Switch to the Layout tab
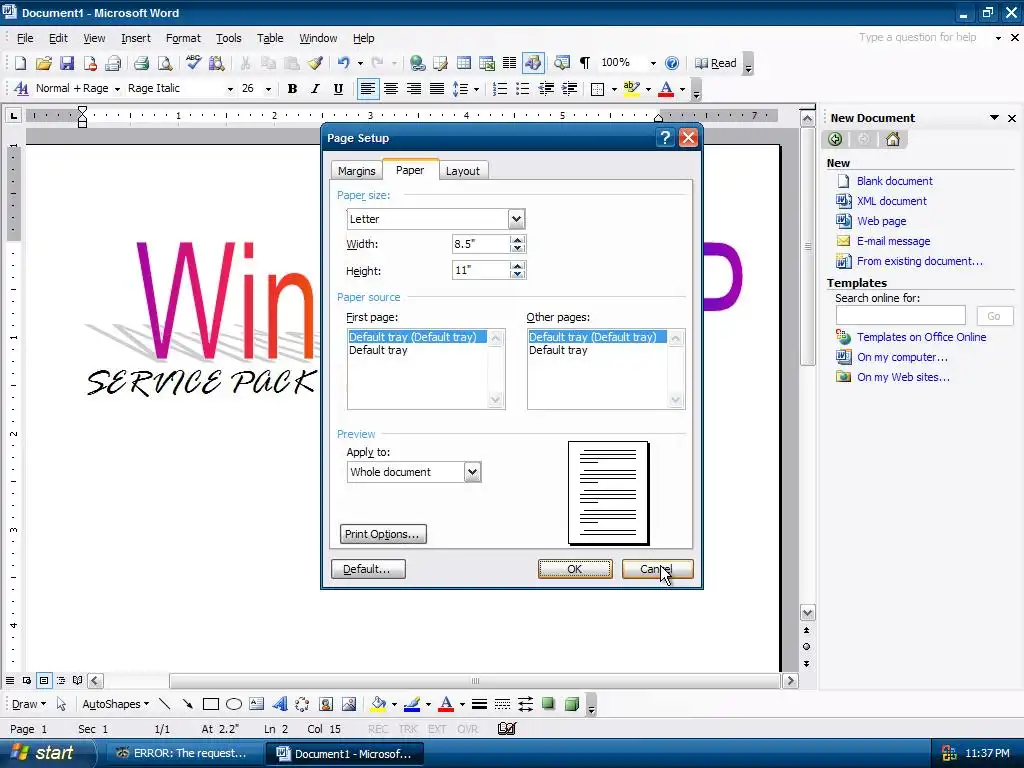Viewport: 1024px width, 768px height. pos(462,170)
